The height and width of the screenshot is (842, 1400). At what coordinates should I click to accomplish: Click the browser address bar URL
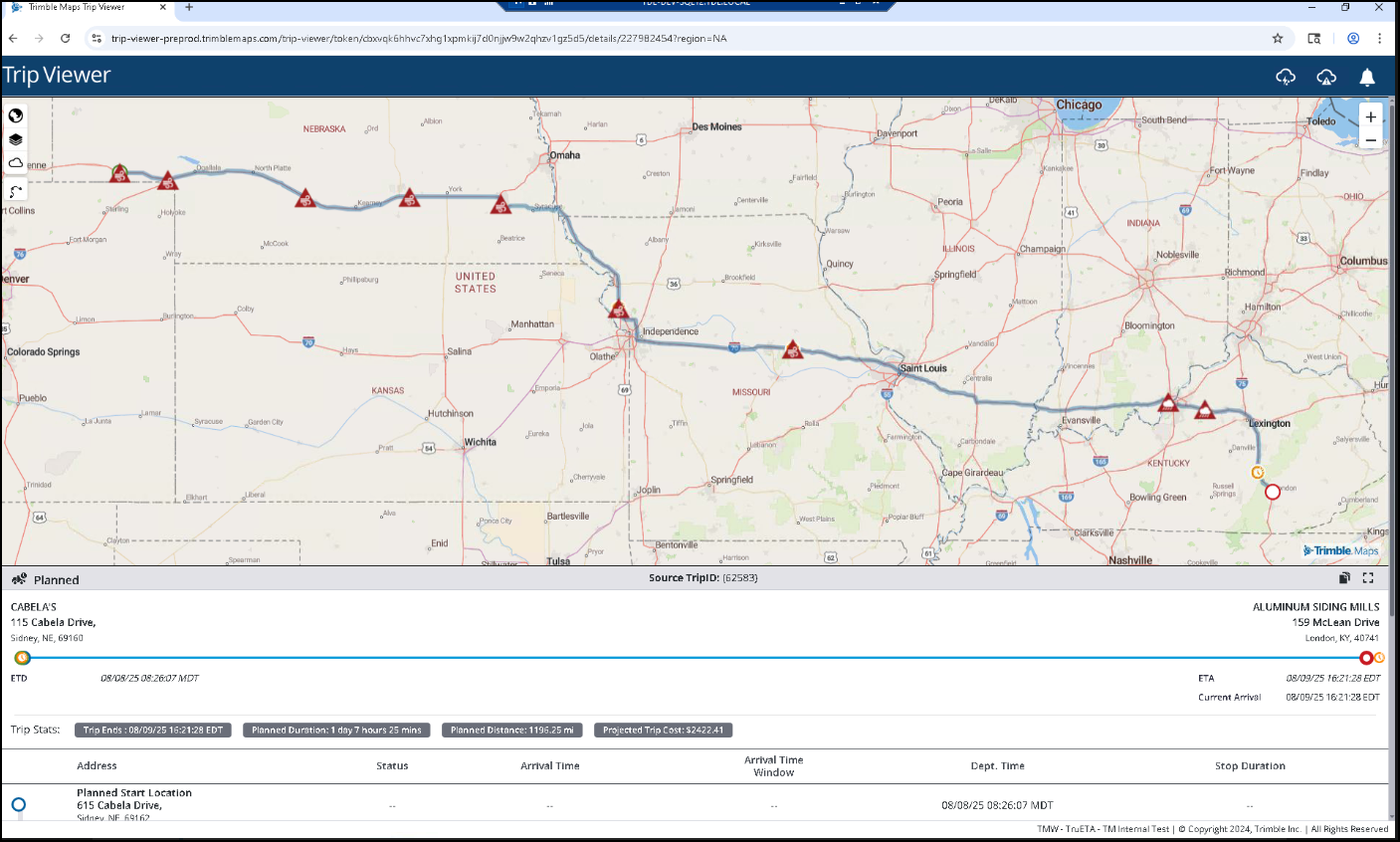(418, 39)
